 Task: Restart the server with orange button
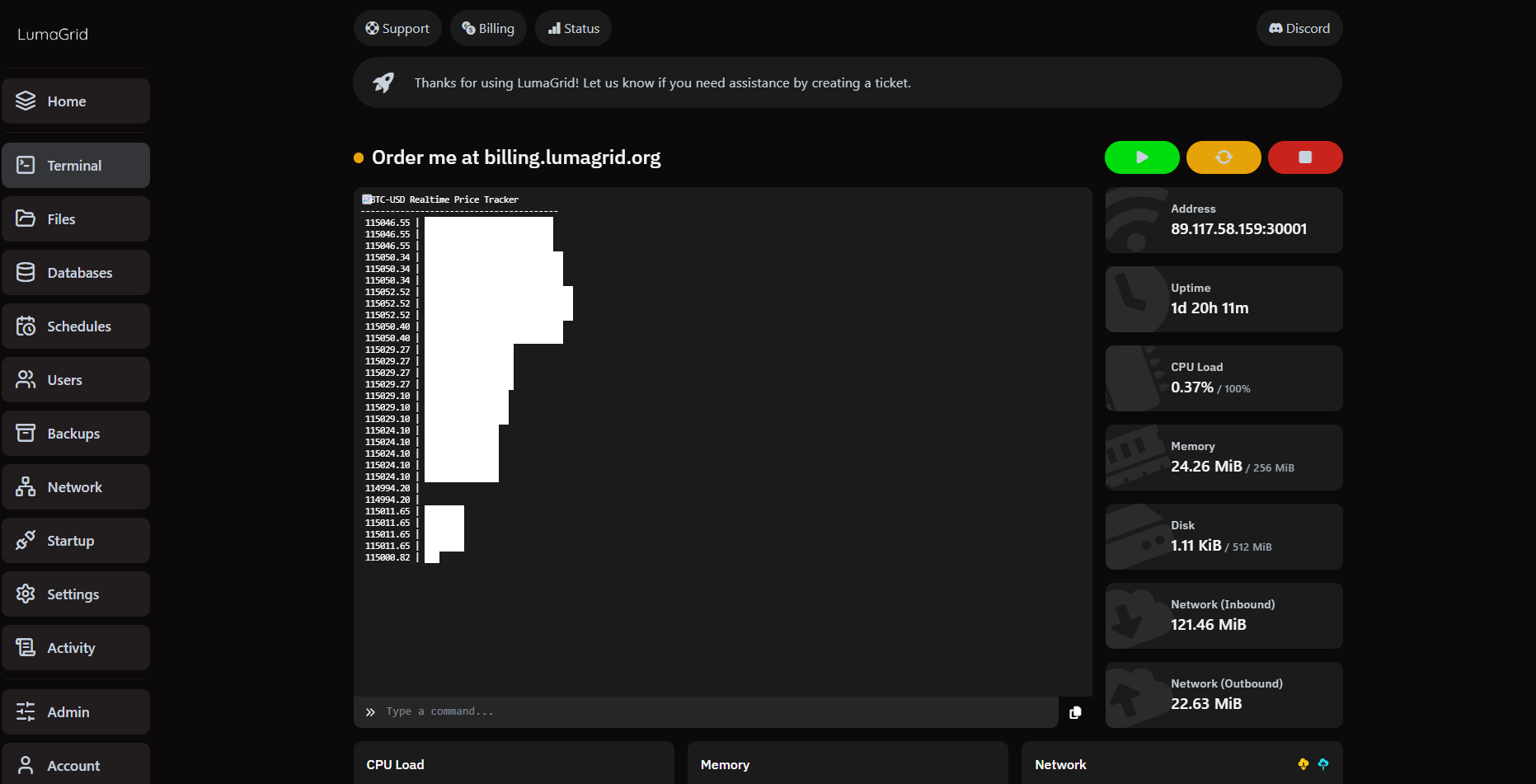tap(1224, 157)
